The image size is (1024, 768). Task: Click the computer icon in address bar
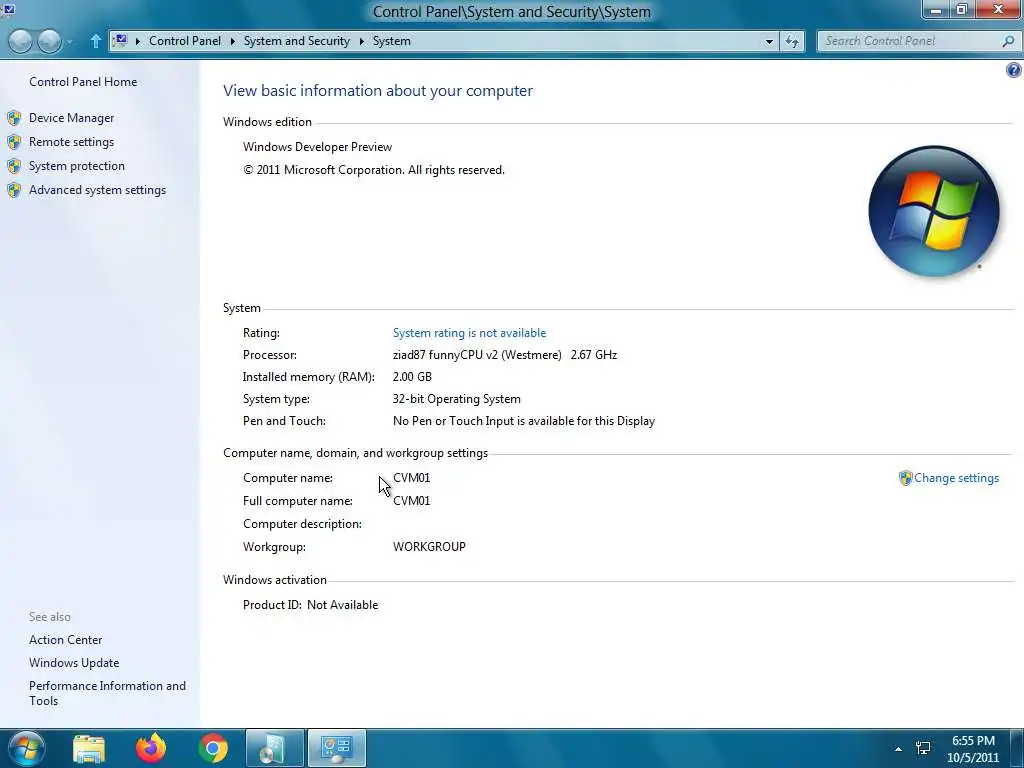(120, 40)
